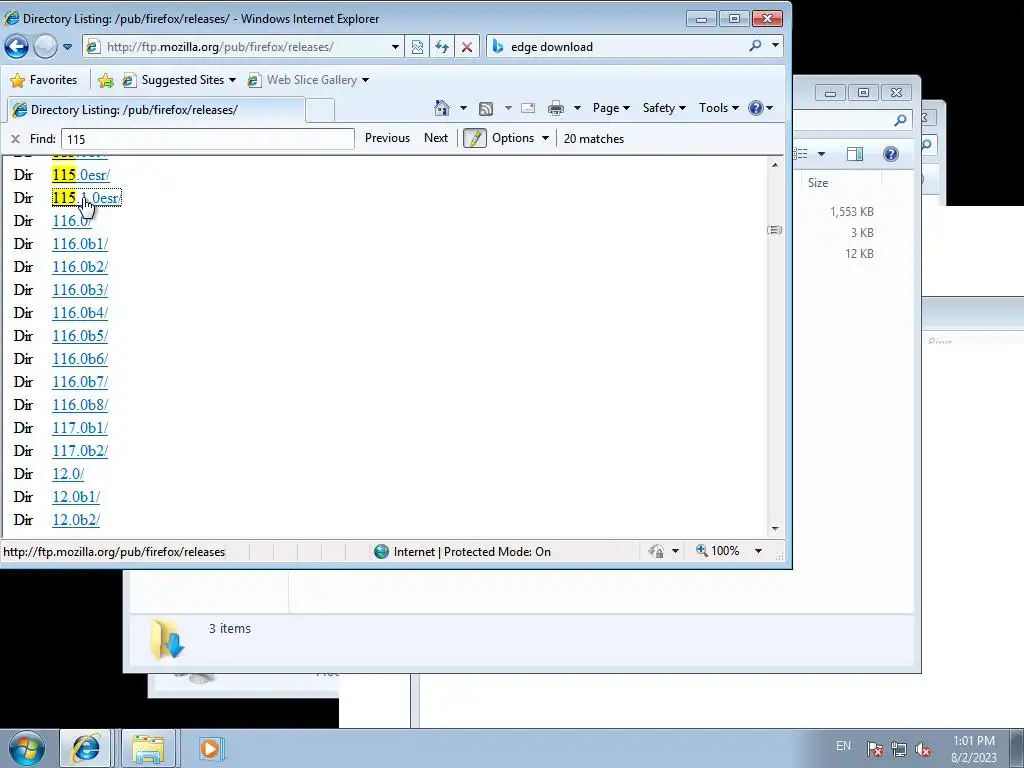The image size is (1024, 768).
Task: Click the scrollbar down arrow
Action: pos(775,528)
